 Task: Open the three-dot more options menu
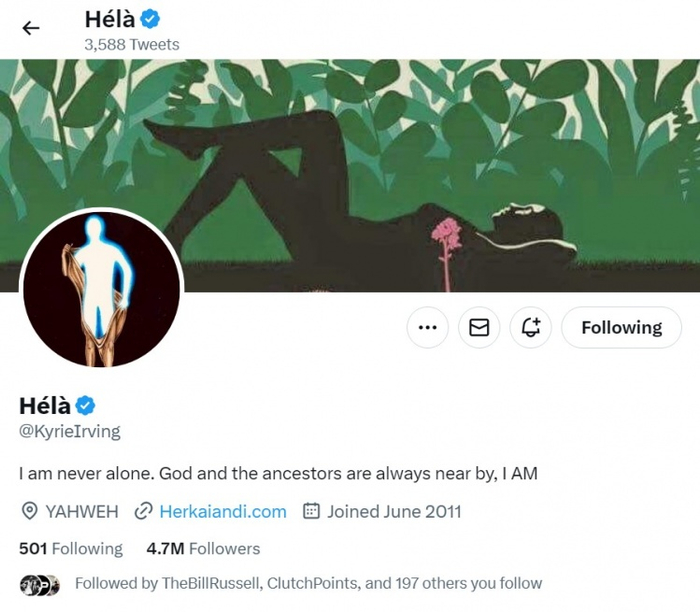coord(428,328)
